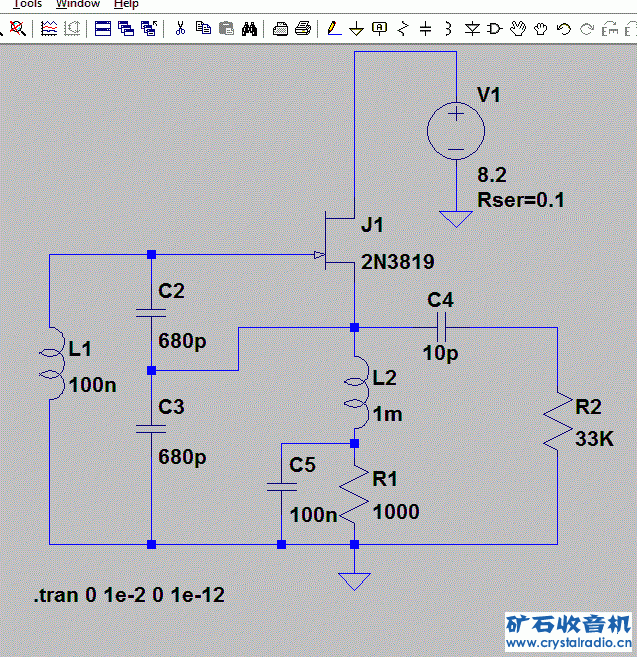Click the Paste clipboard icon
The height and width of the screenshot is (657, 637).
226,29
